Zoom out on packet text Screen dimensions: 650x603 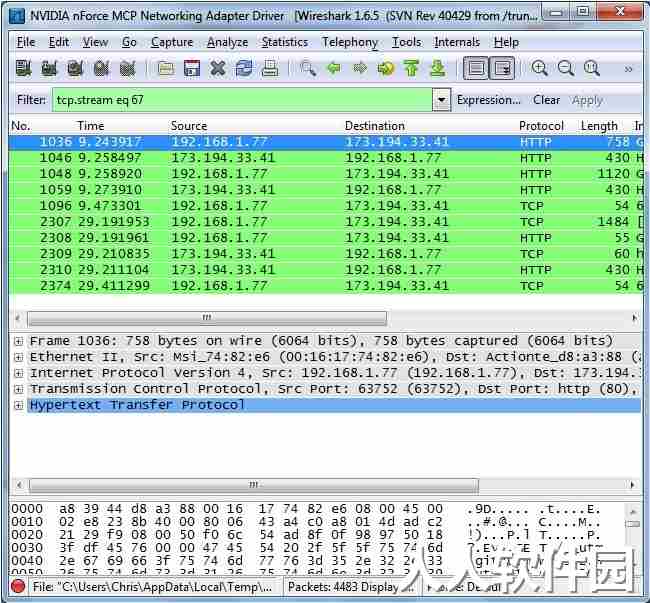[x=566, y=68]
